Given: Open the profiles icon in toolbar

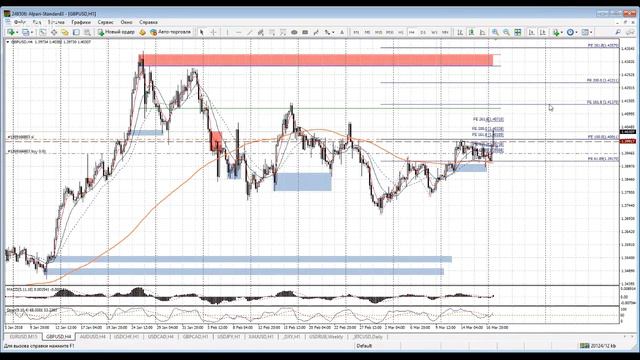Looking at the screenshot, I should pos(27,32).
